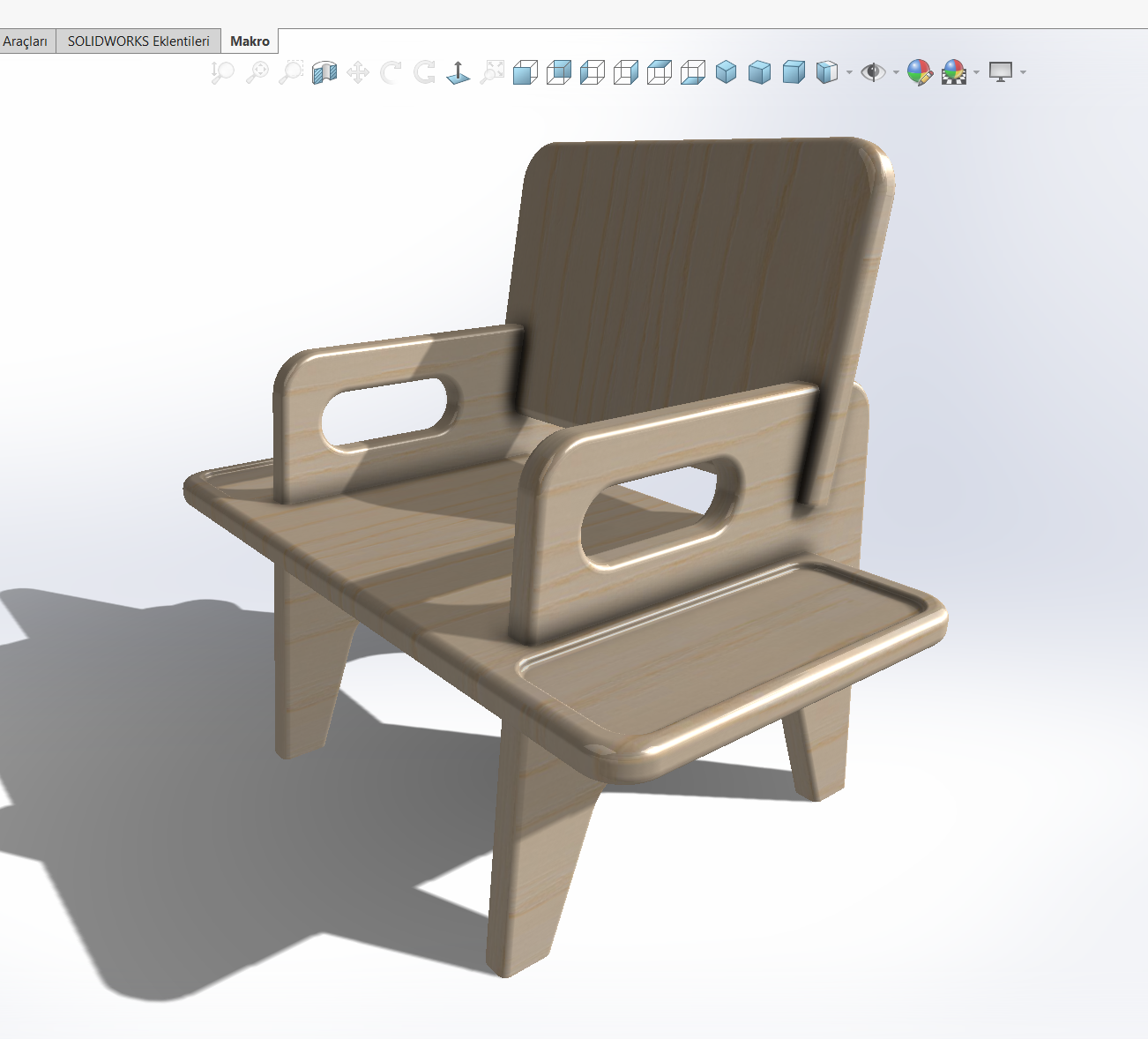This screenshot has height=1039, width=1148.
Task: Expand the Apply Scene dropdown arrow
Action: point(976,72)
